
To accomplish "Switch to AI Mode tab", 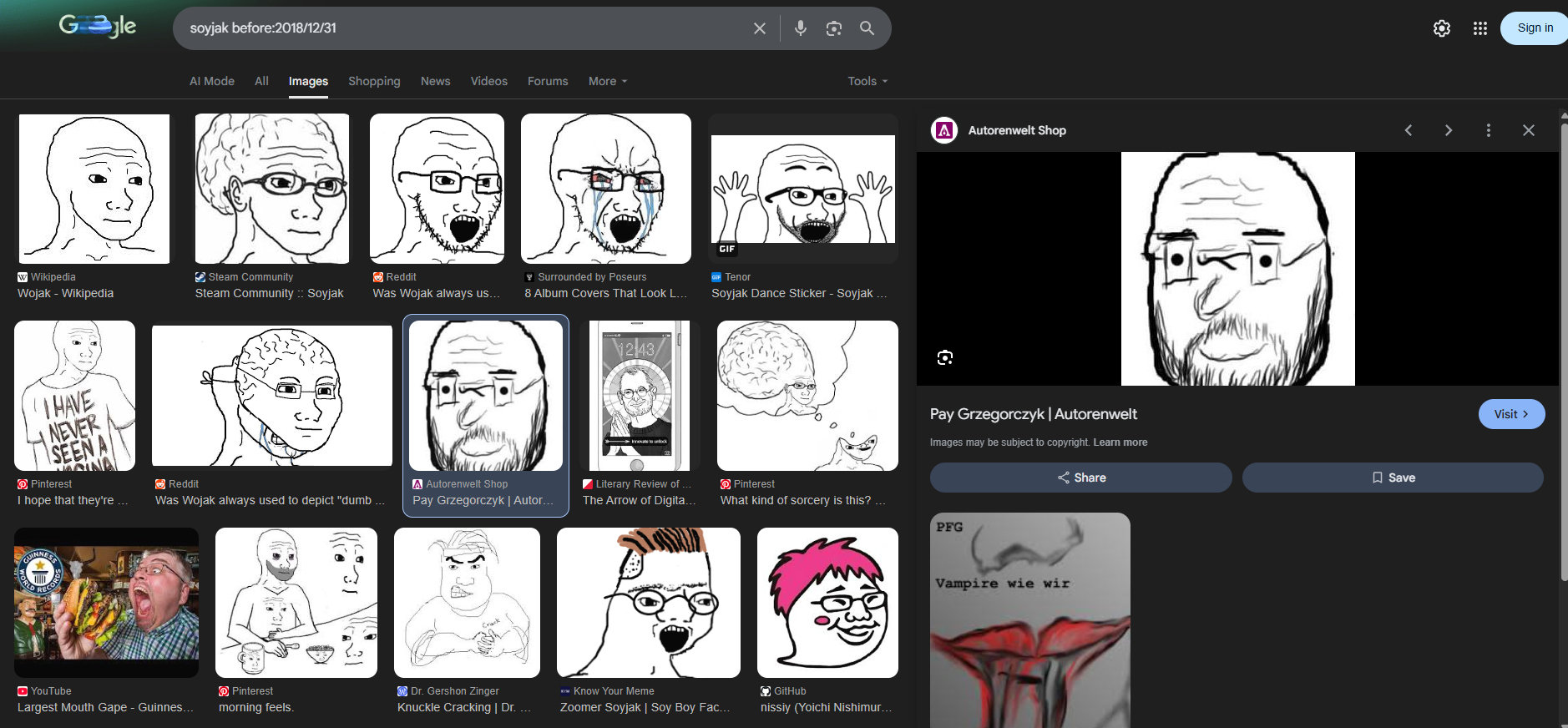I will 212,81.
